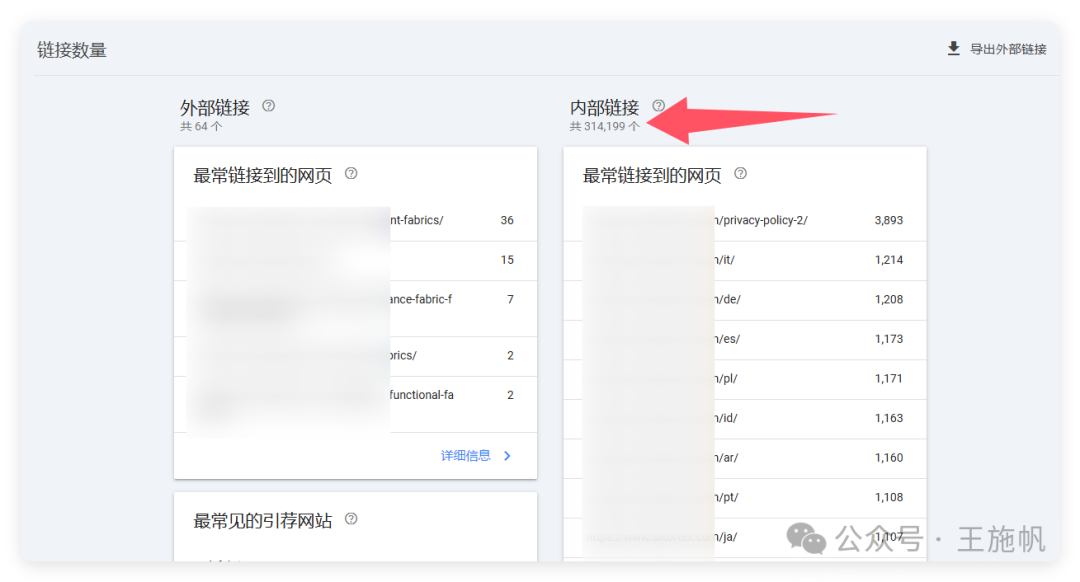Click the download icon beside 导出外部链接
The image size is (1080, 582).
click(953, 47)
